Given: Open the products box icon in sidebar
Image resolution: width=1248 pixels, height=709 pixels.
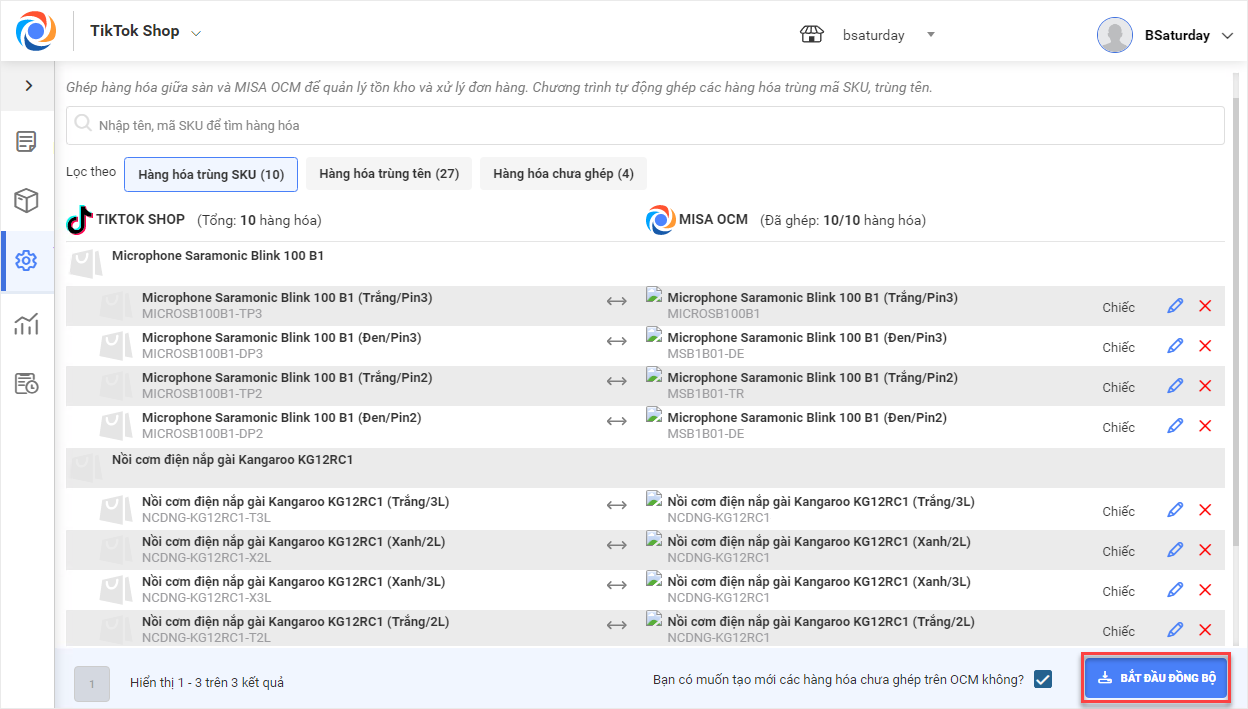Looking at the screenshot, I should [27, 201].
